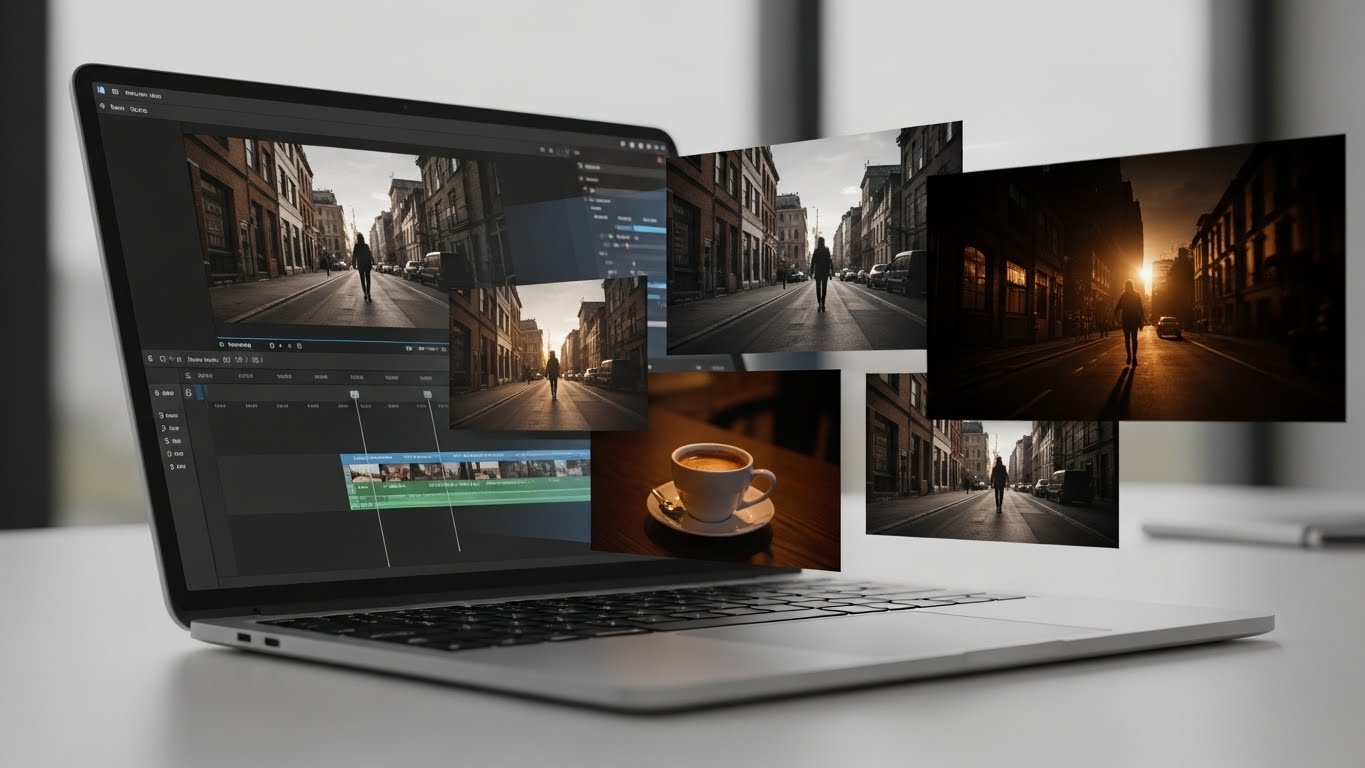Toggle the last track in the track list
This screenshot has width=1365, height=768.
click(x=174, y=466)
